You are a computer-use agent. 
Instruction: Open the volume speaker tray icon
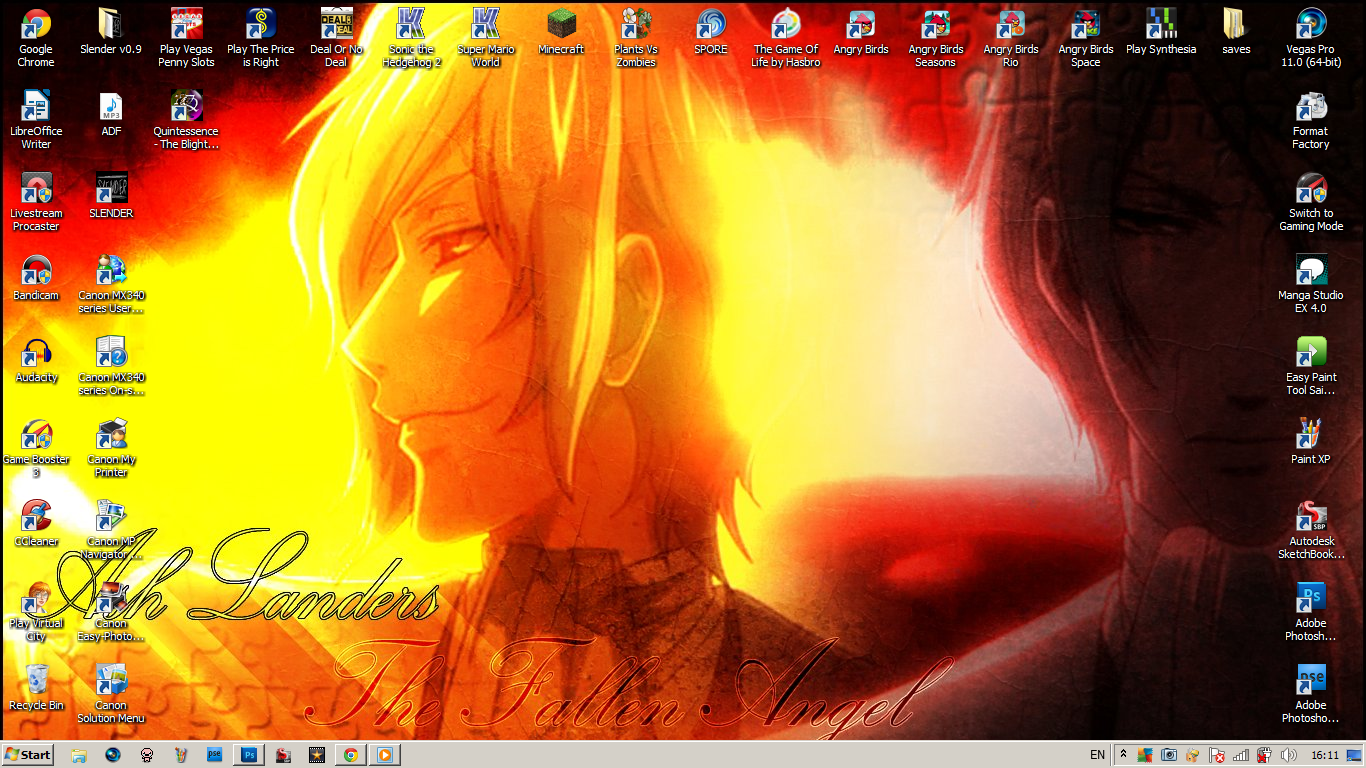(1288, 755)
